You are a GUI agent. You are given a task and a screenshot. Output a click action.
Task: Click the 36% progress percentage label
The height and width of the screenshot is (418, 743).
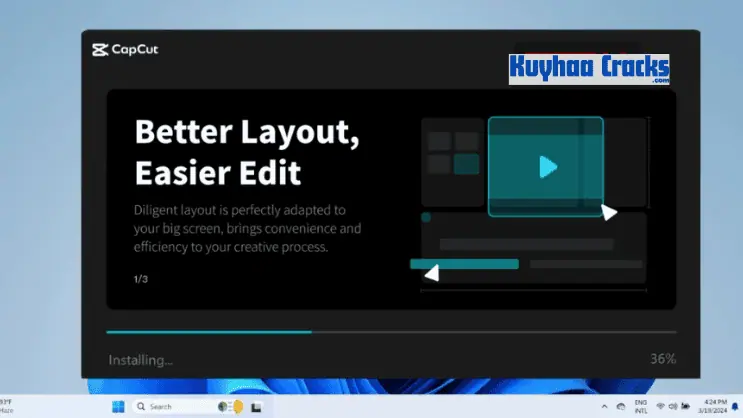pos(662,358)
